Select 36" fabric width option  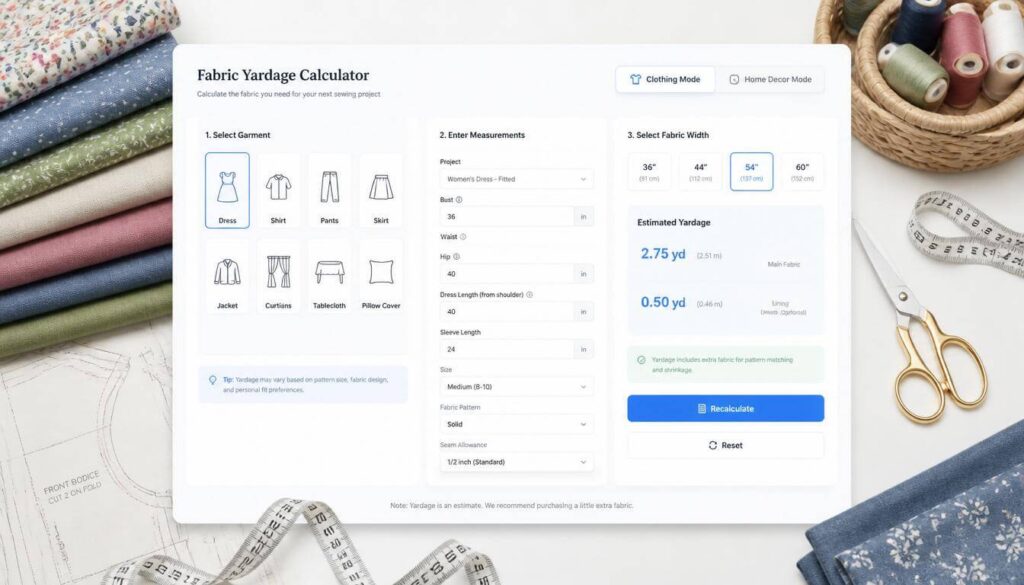[649, 172]
